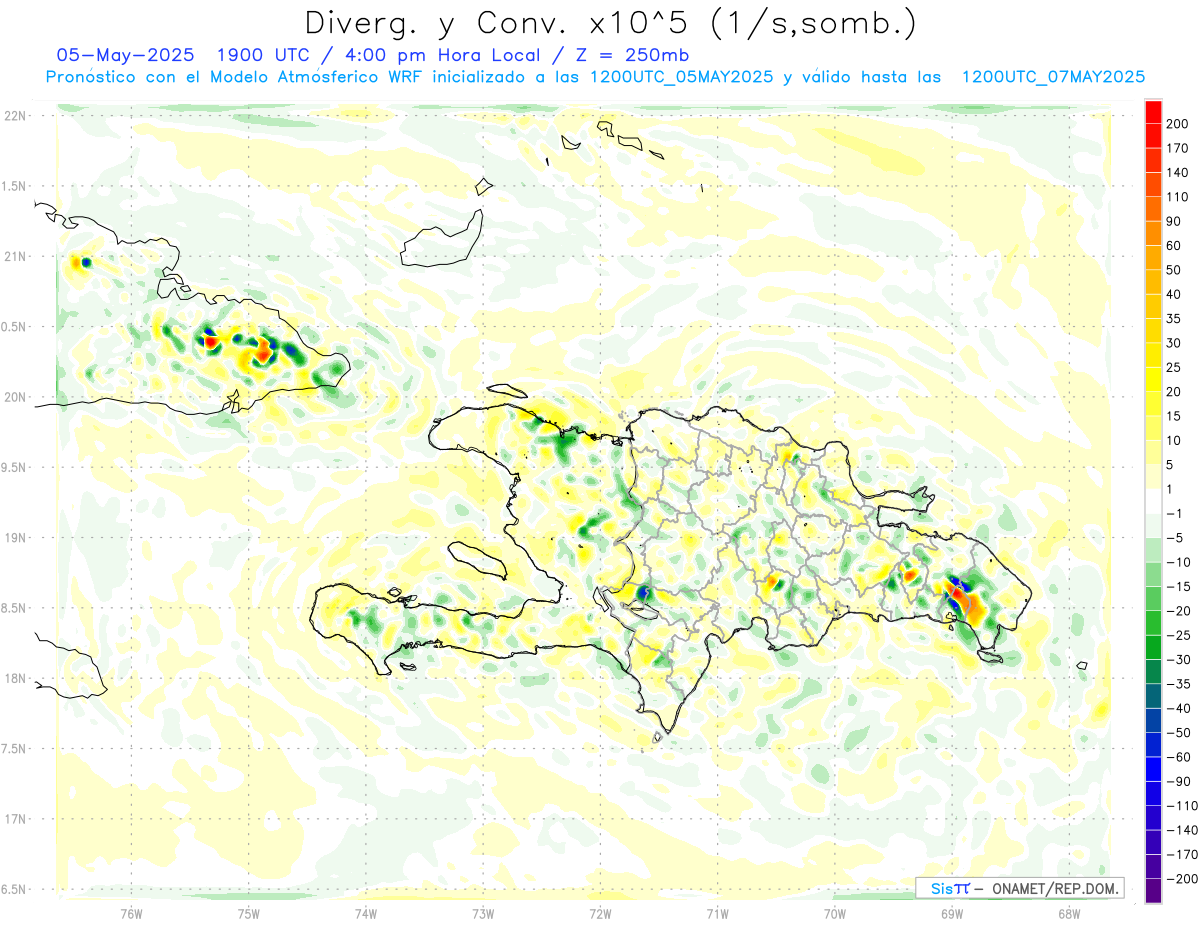Click the '19N' latitude label
1200x927 pixels.
point(15,538)
